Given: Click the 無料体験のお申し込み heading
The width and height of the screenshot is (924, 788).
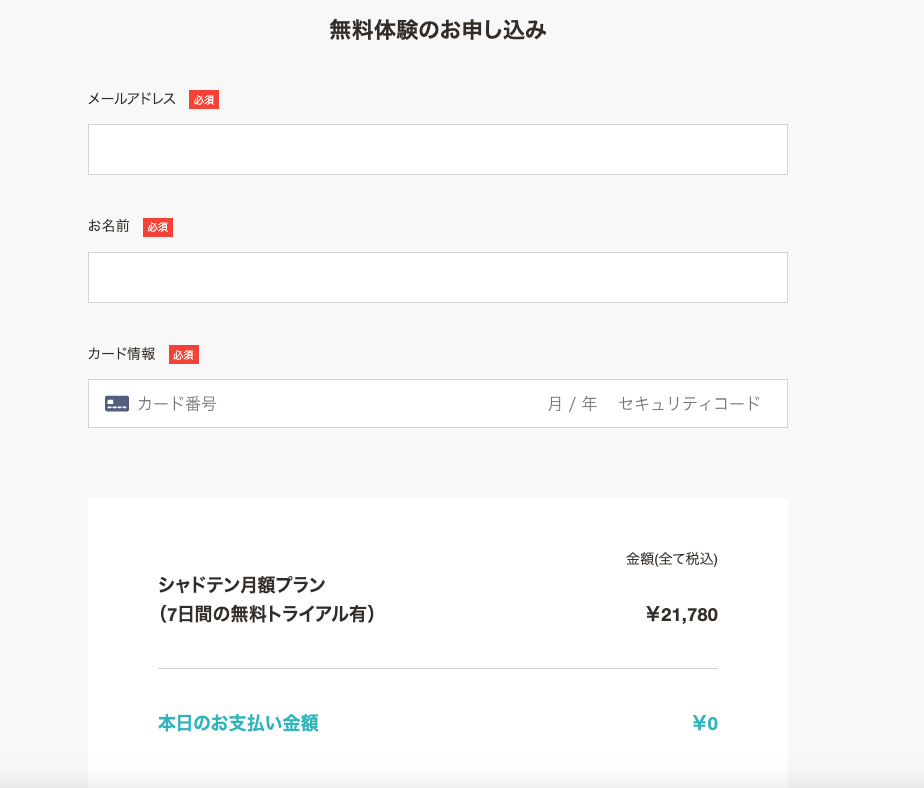Looking at the screenshot, I should coord(438,30).
